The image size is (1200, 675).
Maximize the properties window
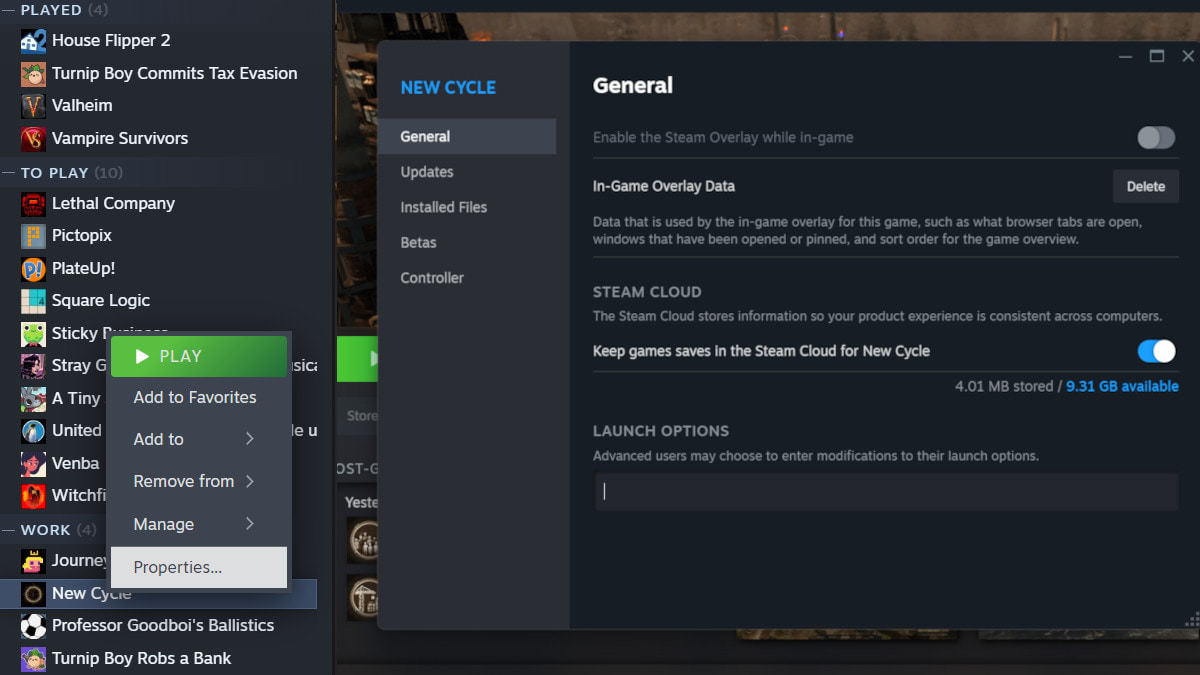pyautogui.click(x=1157, y=57)
